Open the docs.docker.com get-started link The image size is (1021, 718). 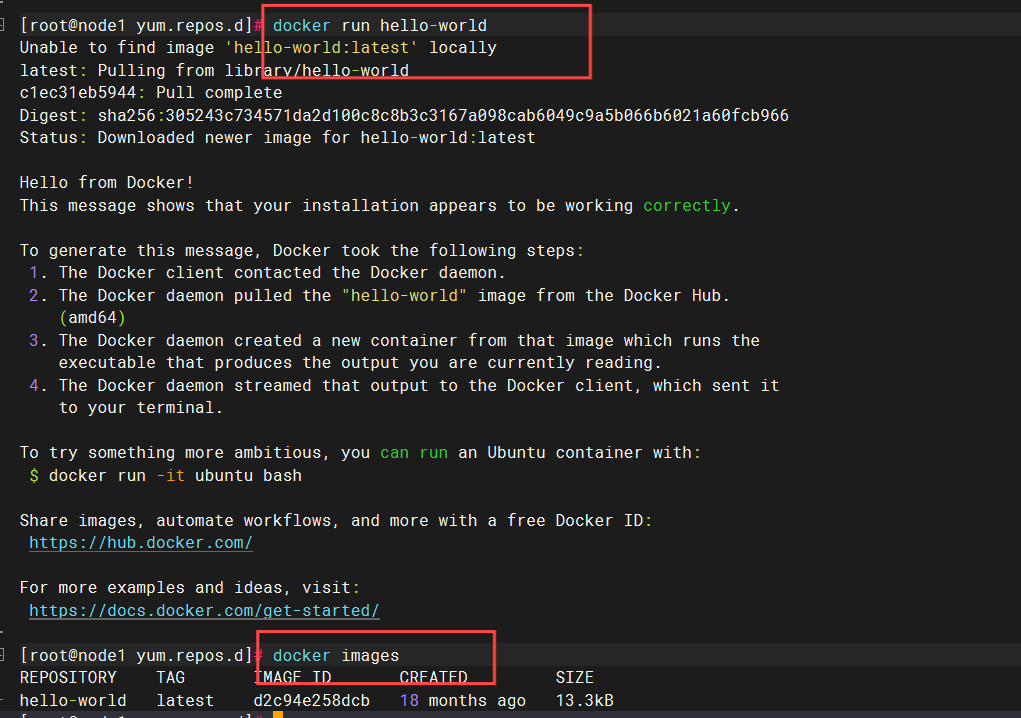point(204,610)
